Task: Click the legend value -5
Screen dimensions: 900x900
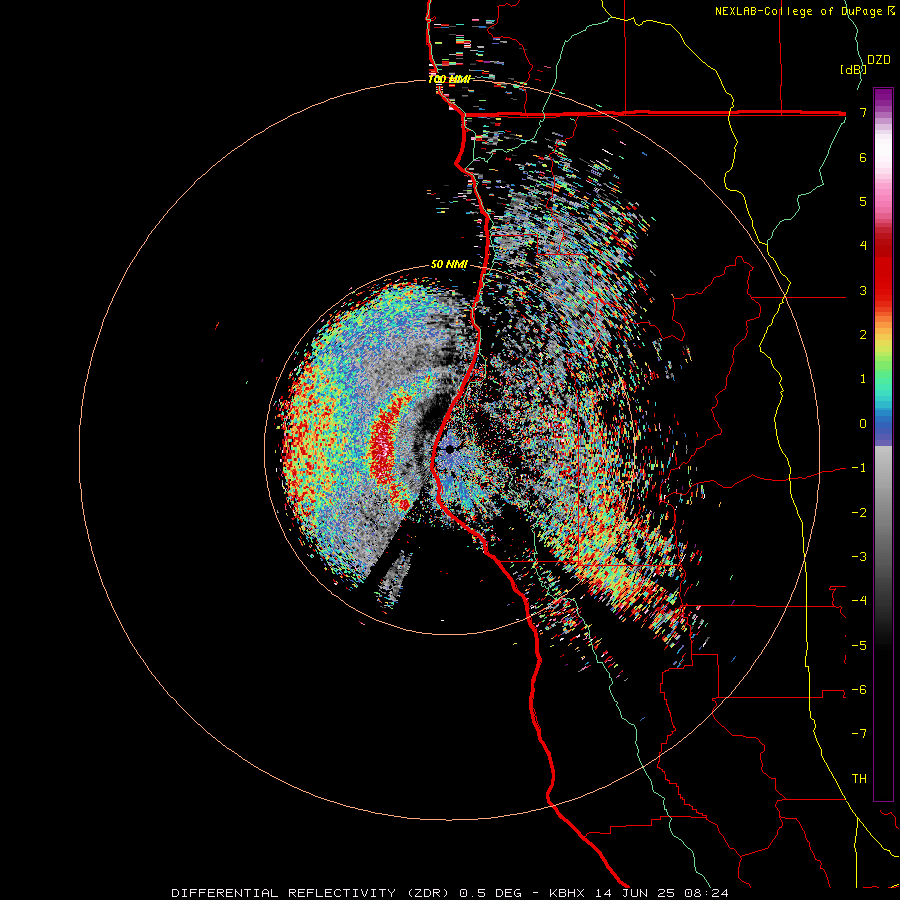Action: 859,646
